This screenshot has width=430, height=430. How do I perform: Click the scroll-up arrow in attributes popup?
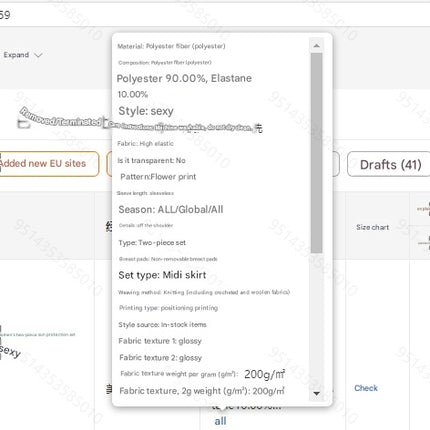tap(317, 46)
